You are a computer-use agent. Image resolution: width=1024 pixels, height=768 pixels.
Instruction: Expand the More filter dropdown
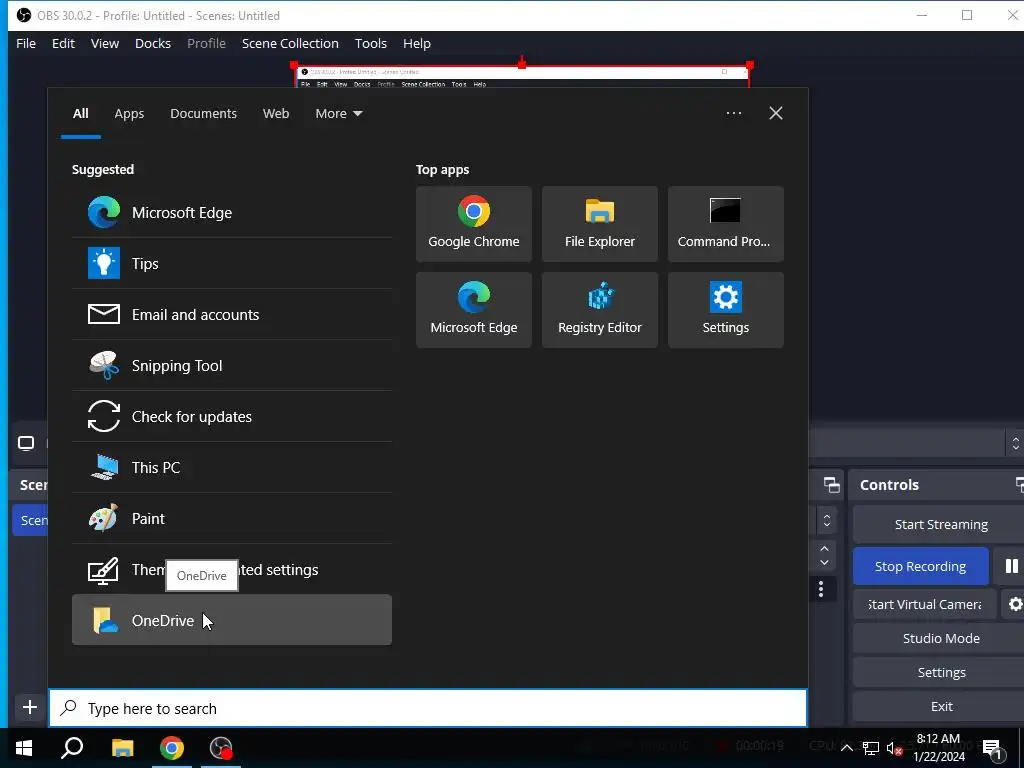coord(338,114)
